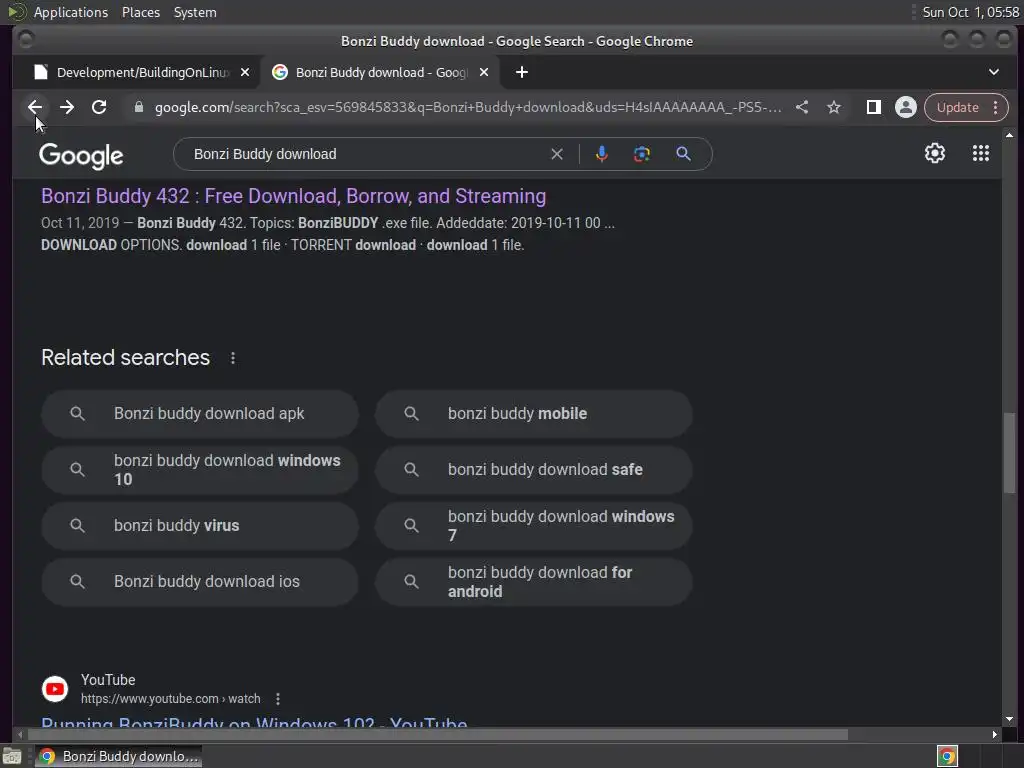
Task: Click the YouTube favicon in result
Action: click(x=55, y=689)
